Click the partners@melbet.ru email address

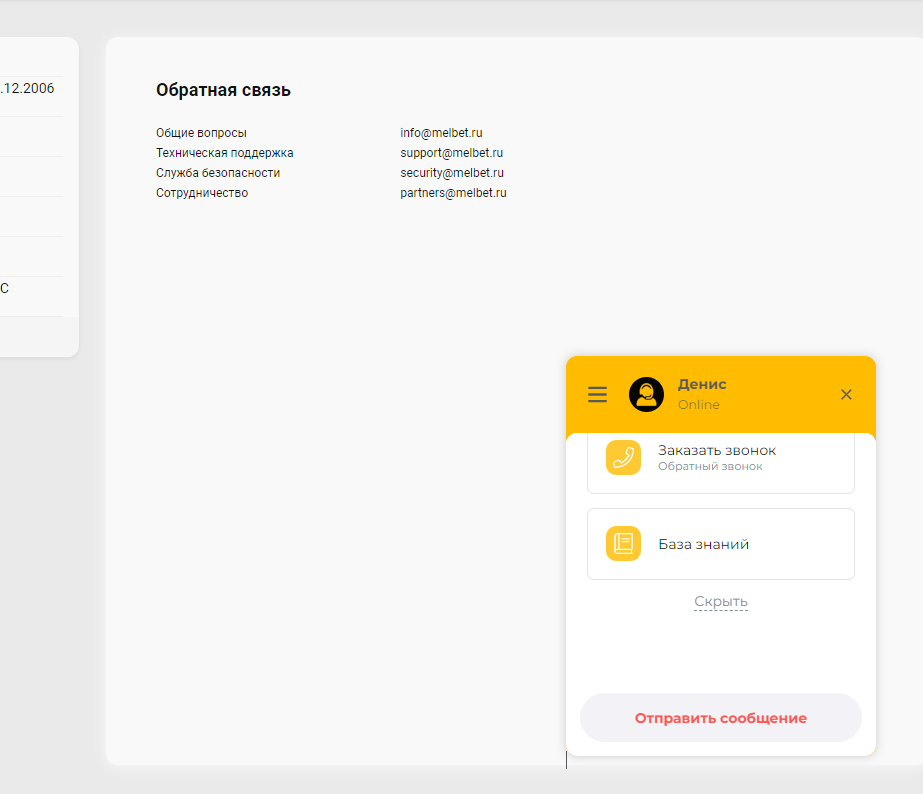click(453, 193)
